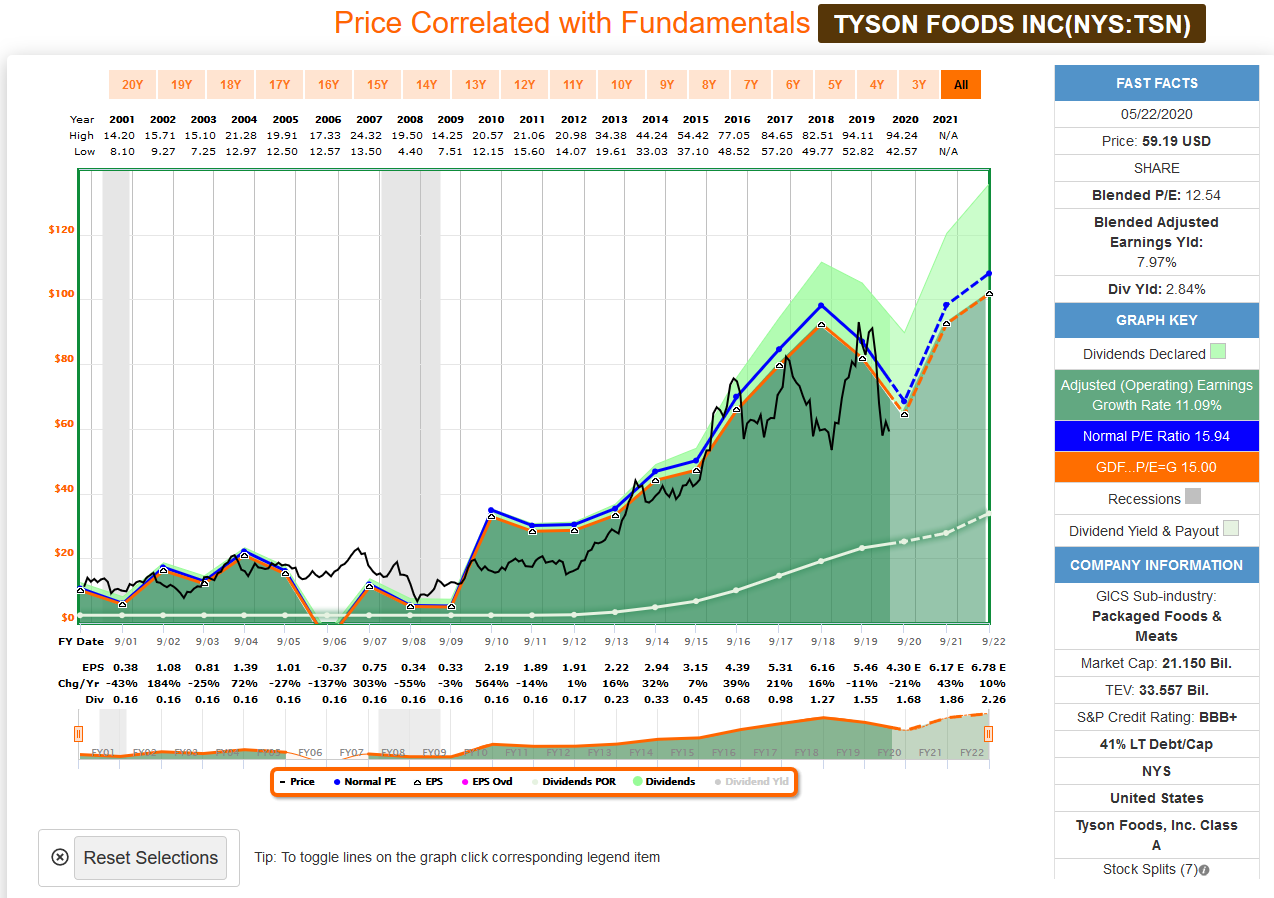This screenshot has height=898, width=1274.
Task: Grab the left range navigator handle
Action: pyautogui.click(x=79, y=734)
